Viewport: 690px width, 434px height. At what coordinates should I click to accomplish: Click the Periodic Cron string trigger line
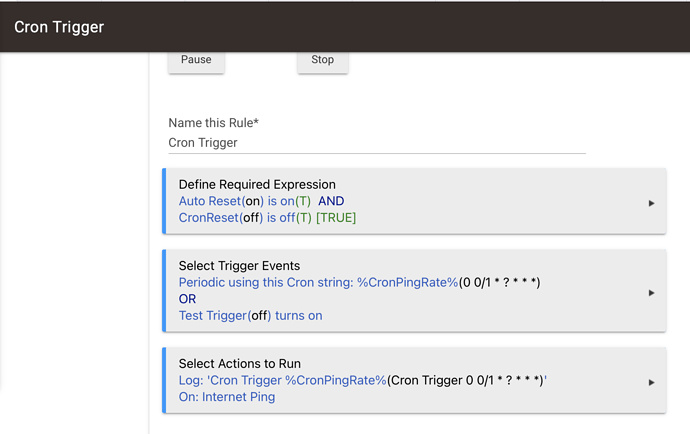[359, 283]
